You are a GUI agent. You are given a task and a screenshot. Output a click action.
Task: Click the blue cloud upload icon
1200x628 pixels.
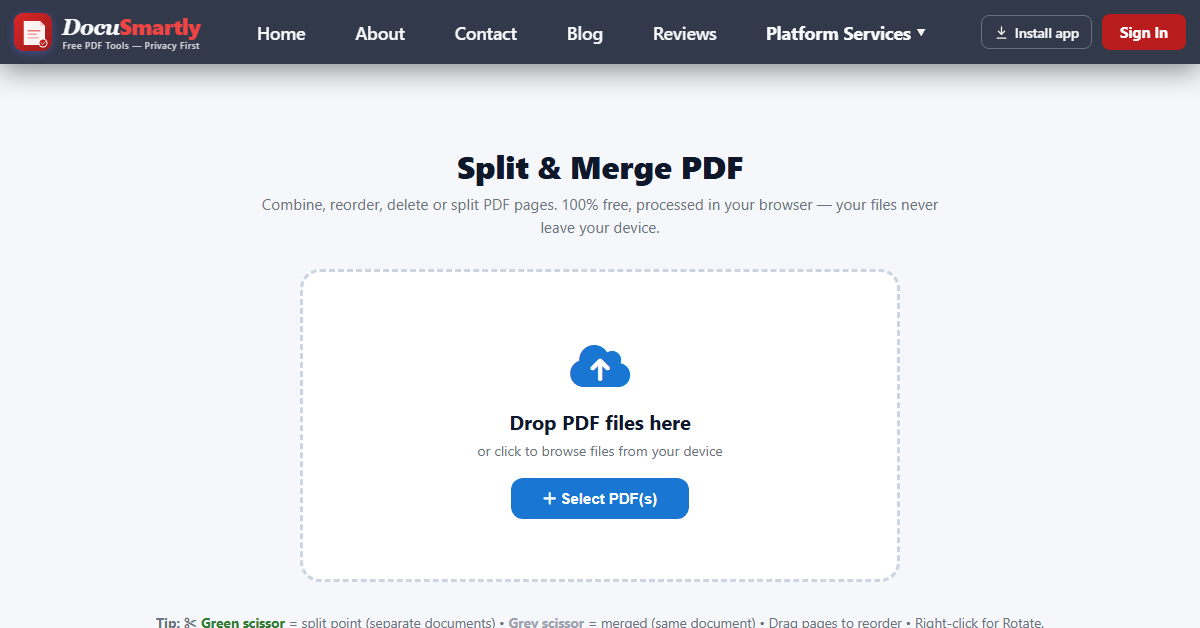[600, 366]
